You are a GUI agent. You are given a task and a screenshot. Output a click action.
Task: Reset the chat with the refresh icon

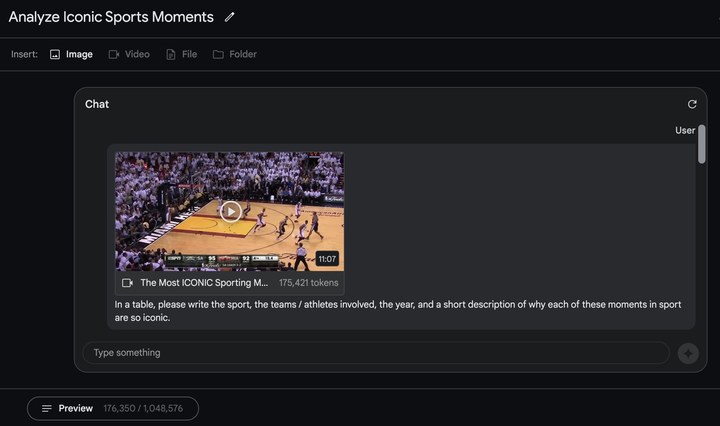692,104
